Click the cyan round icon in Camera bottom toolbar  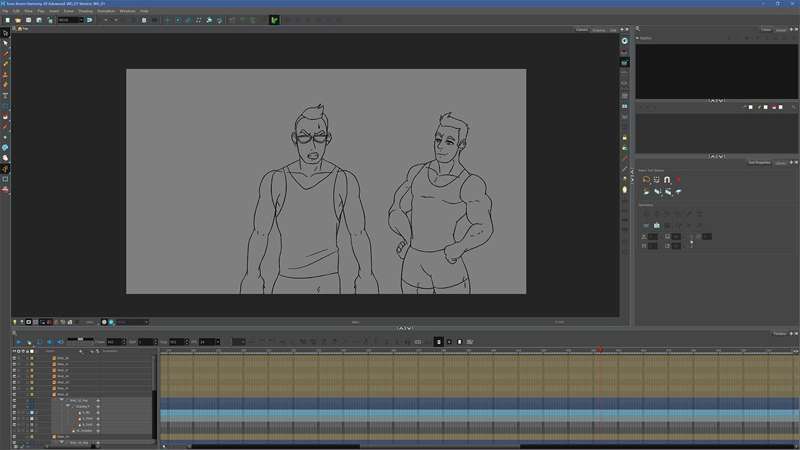click(x=111, y=322)
